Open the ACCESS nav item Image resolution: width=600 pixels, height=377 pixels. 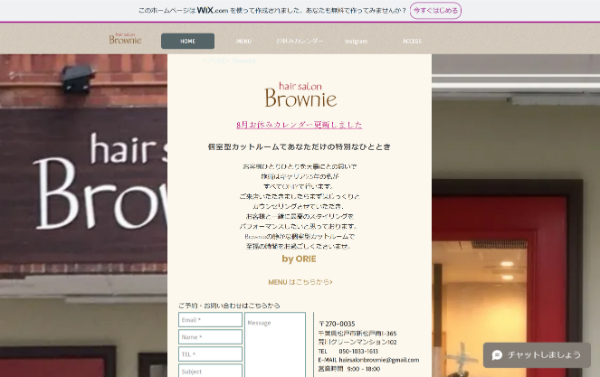coord(412,41)
